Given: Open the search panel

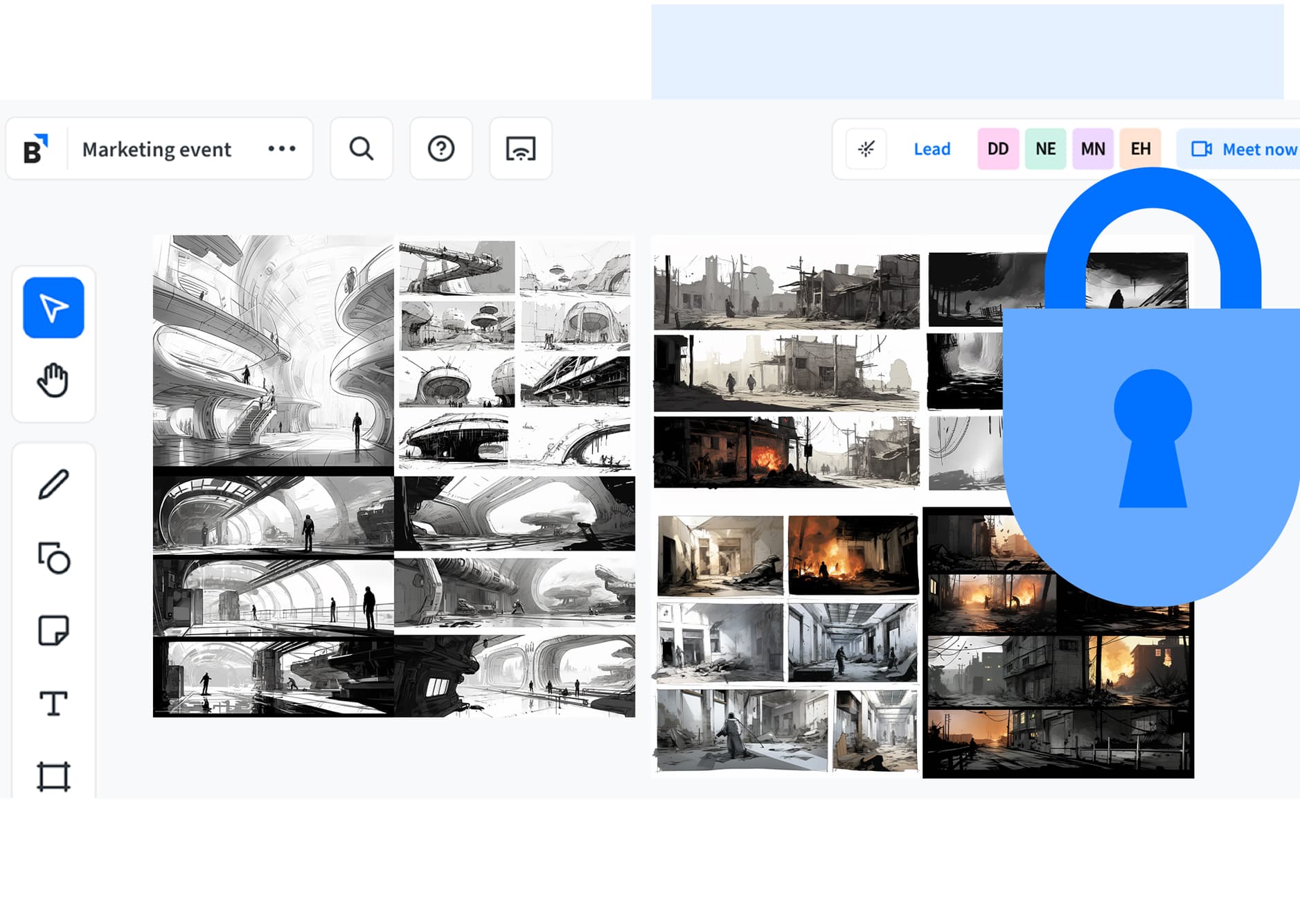Looking at the screenshot, I should 361,148.
